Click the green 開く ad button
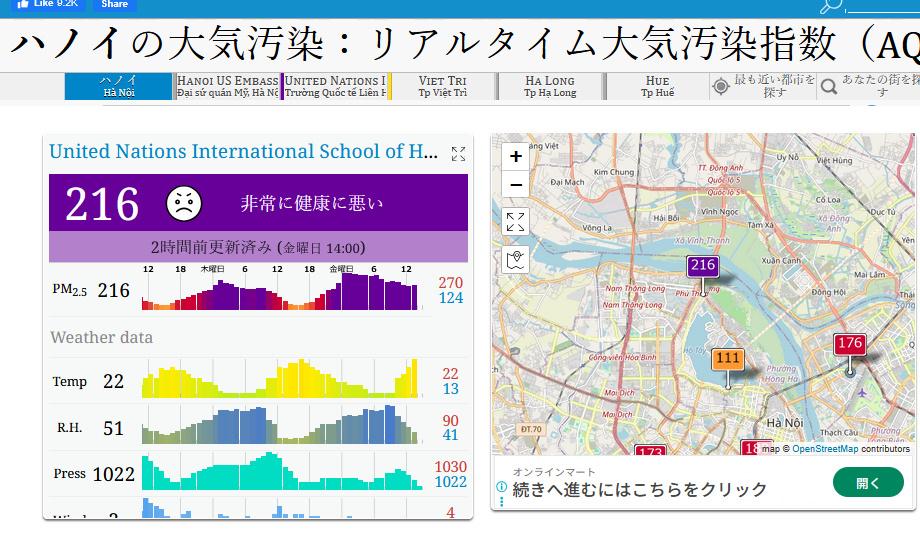Viewport: 920px width, 547px height. (867, 483)
